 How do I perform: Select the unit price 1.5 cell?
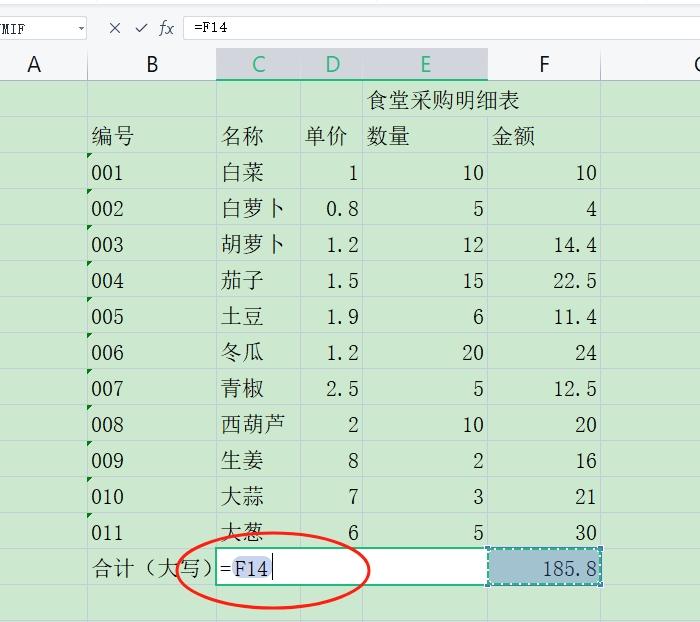tap(332, 280)
